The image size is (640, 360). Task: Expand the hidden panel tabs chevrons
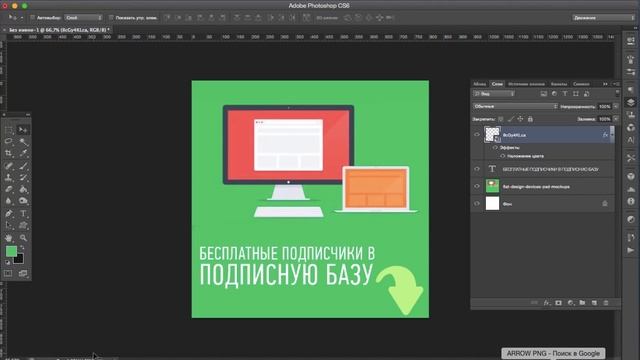point(605,84)
